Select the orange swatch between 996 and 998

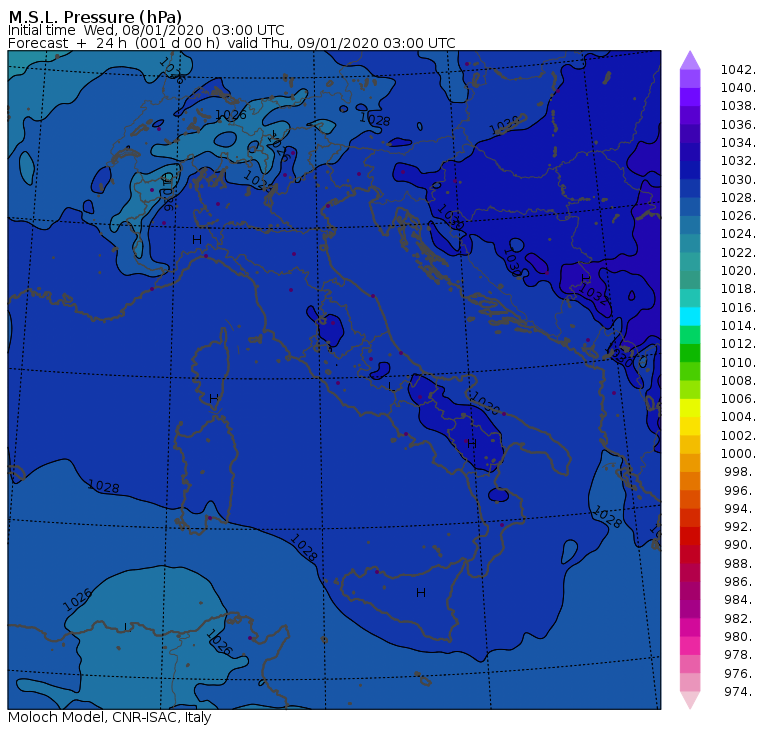pyautogui.click(x=690, y=481)
